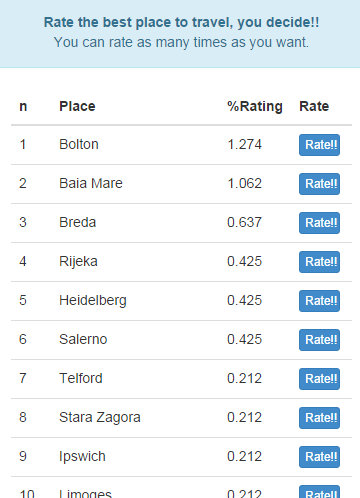Screen dimensions: 360x498
Task: Click the Place column header
Action: pos(77,106)
